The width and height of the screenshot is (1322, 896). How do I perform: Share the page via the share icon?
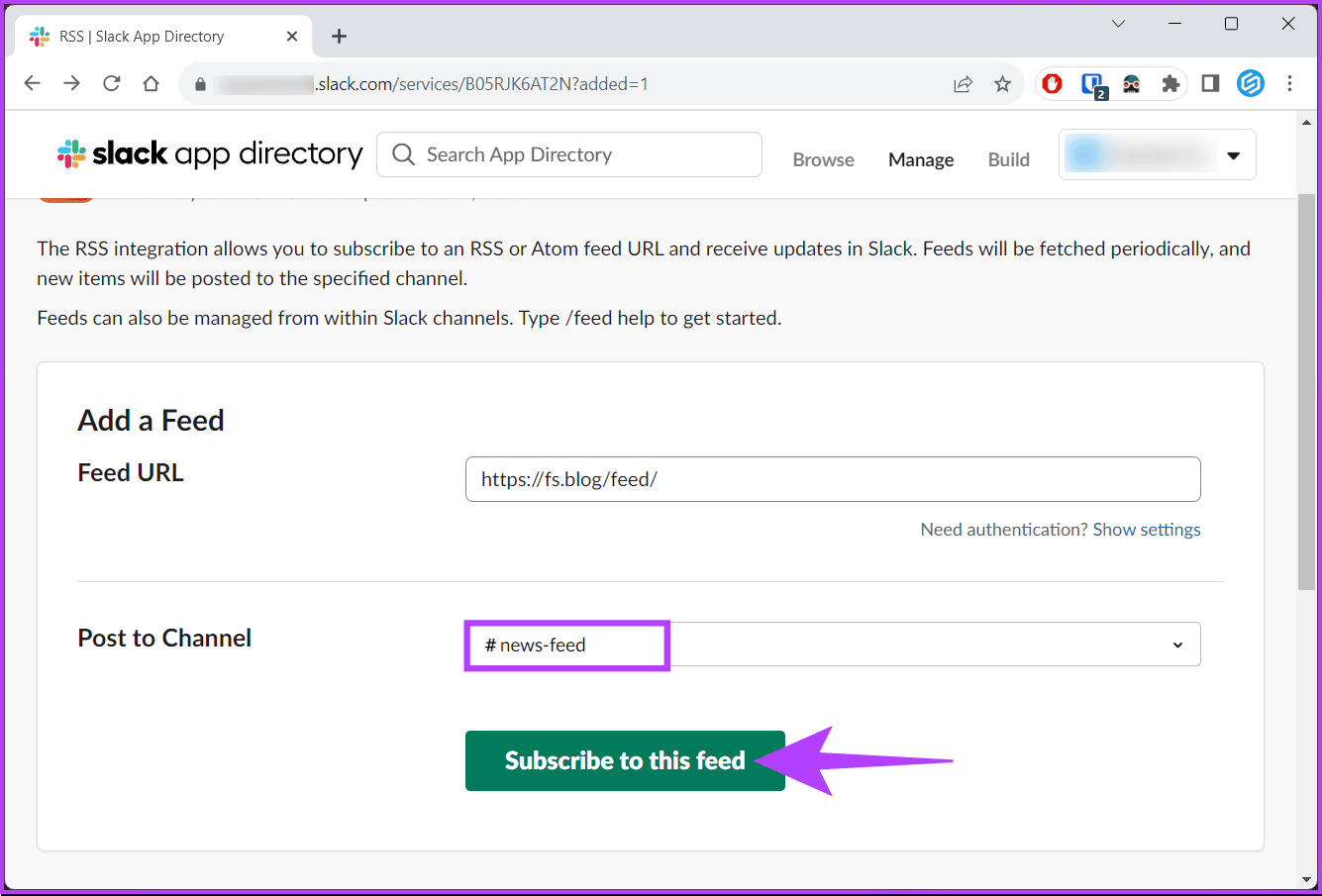coord(963,84)
